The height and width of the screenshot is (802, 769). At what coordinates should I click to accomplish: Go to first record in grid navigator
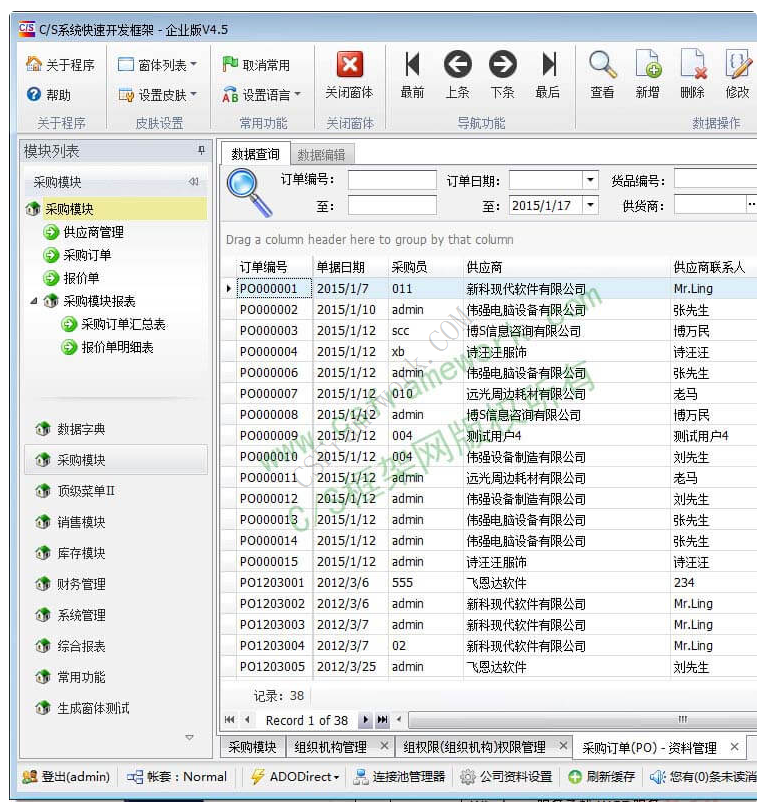click(230, 720)
